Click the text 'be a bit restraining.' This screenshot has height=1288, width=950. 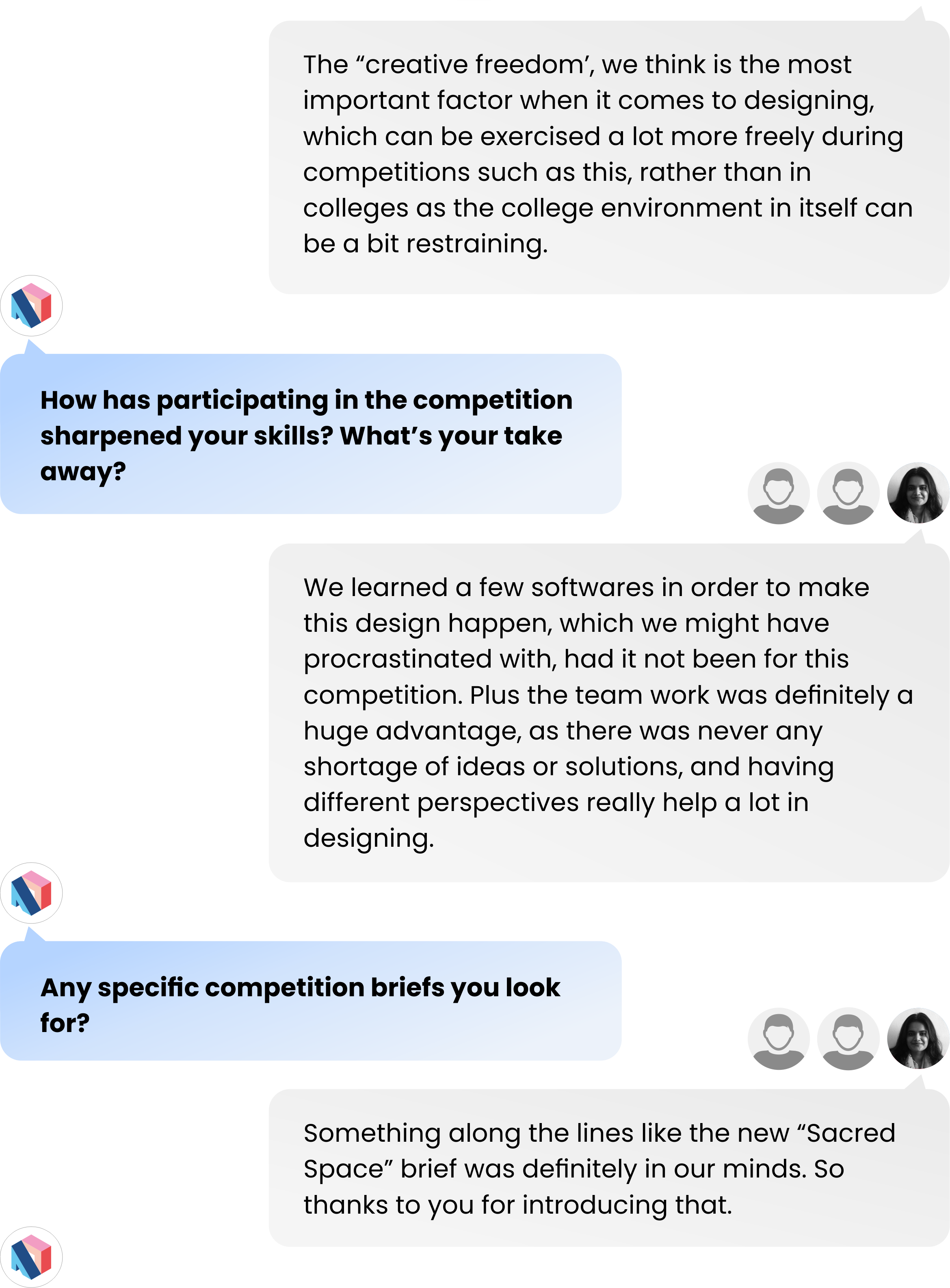click(426, 244)
